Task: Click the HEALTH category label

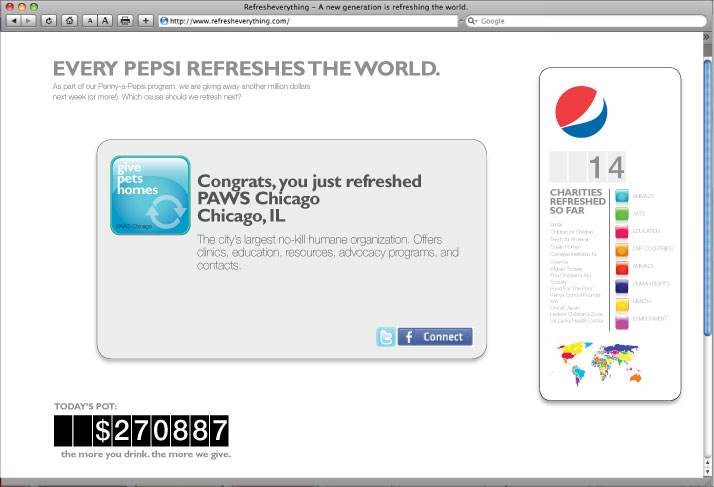Action: click(x=642, y=301)
